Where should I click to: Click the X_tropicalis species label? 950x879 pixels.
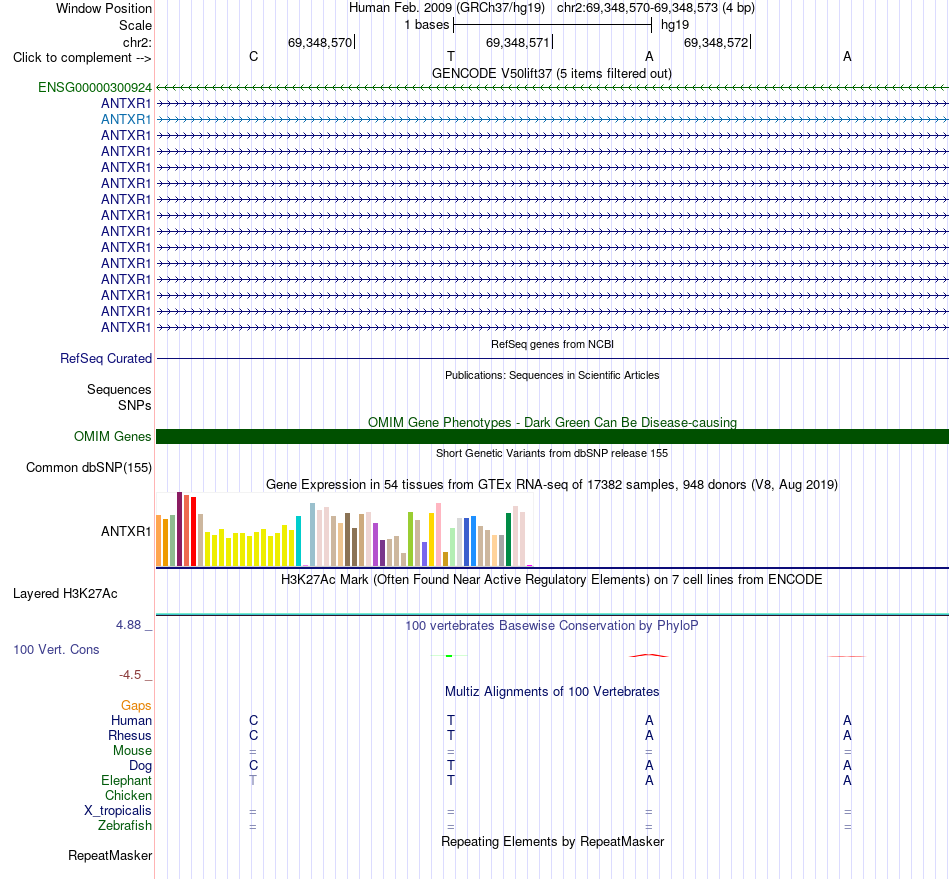[118, 811]
